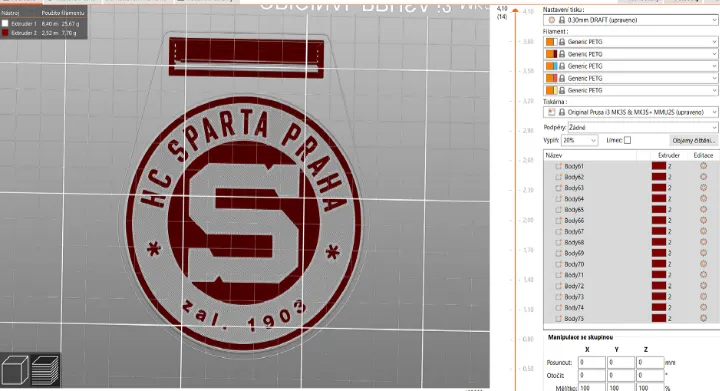Click the Objemy čištění button

click(693, 140)
